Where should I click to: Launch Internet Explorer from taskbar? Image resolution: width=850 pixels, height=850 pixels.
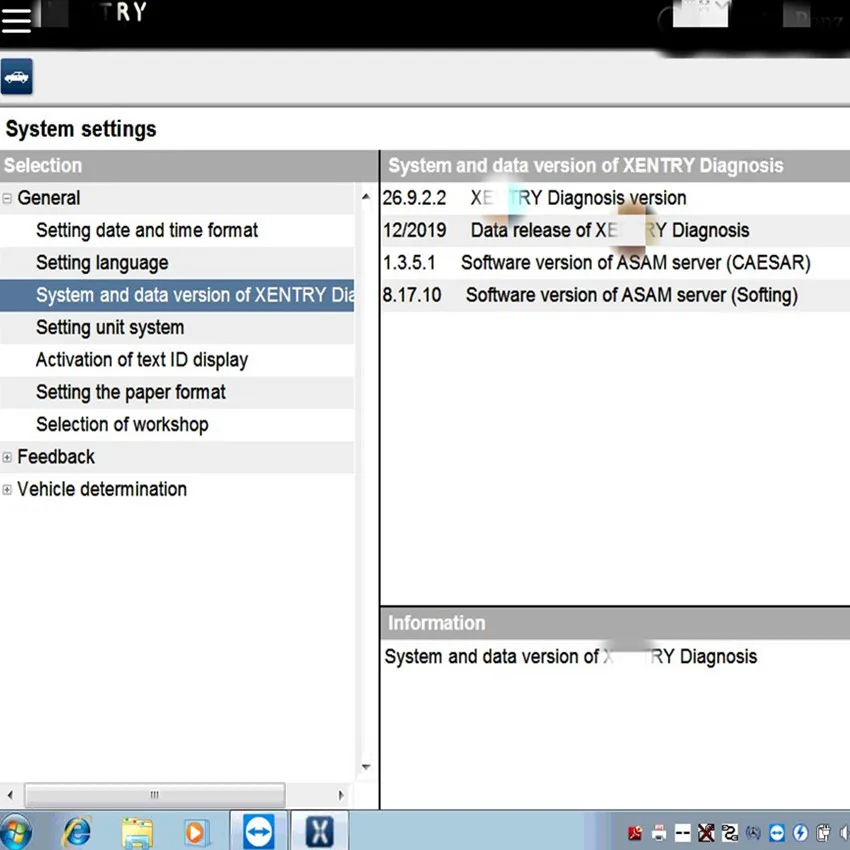click(78, 832)
